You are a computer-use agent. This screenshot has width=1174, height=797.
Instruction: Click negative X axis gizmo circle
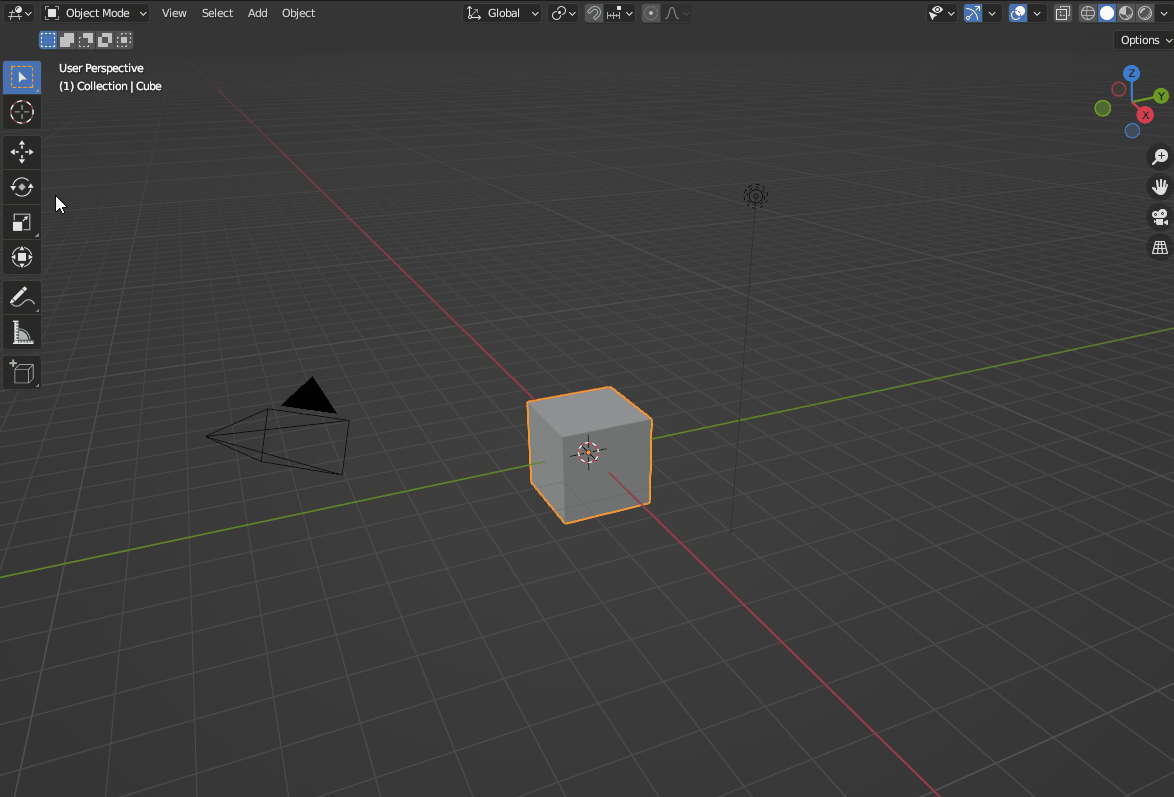[x=1119, y=89]
